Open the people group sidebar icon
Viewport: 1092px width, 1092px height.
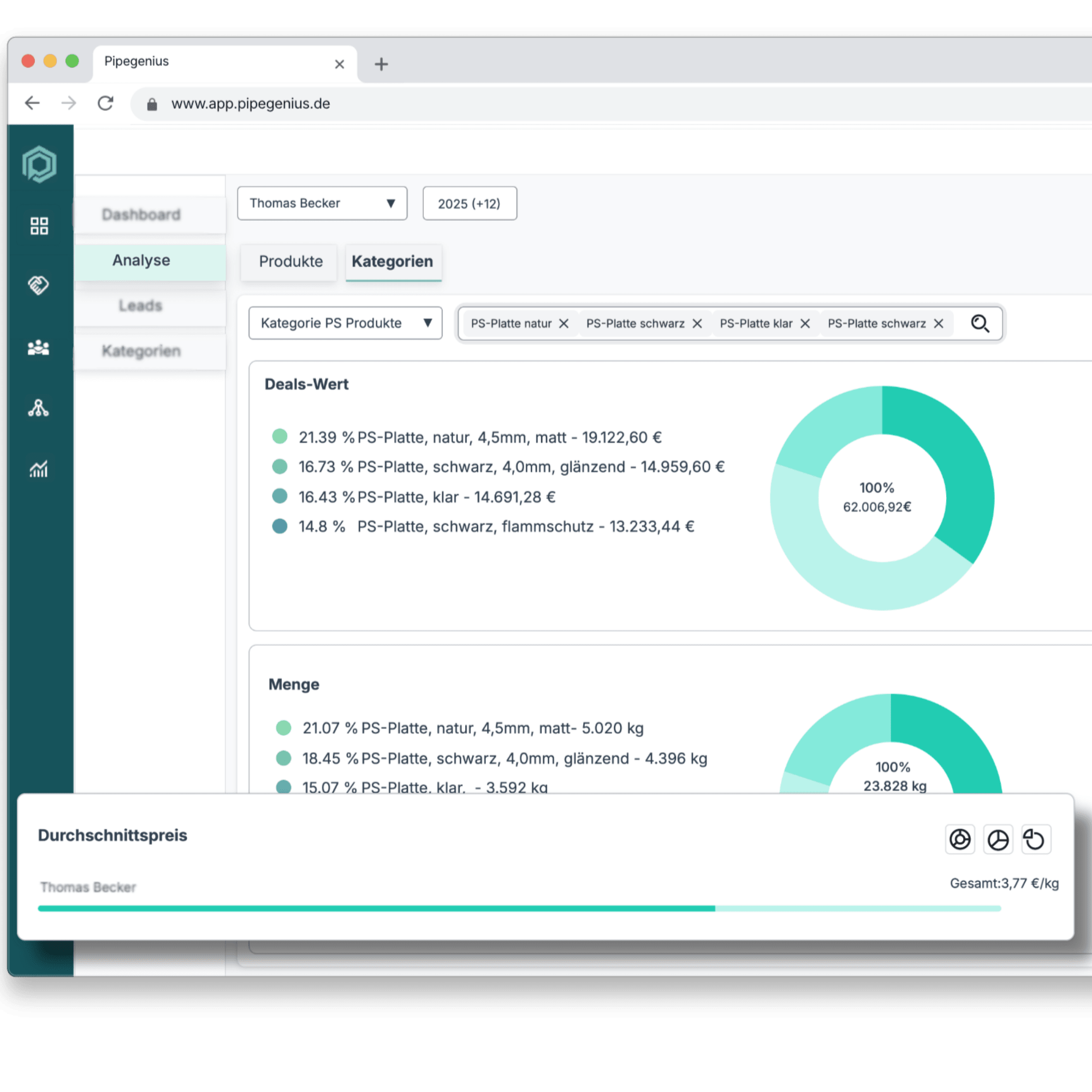[x=38, y=348]
